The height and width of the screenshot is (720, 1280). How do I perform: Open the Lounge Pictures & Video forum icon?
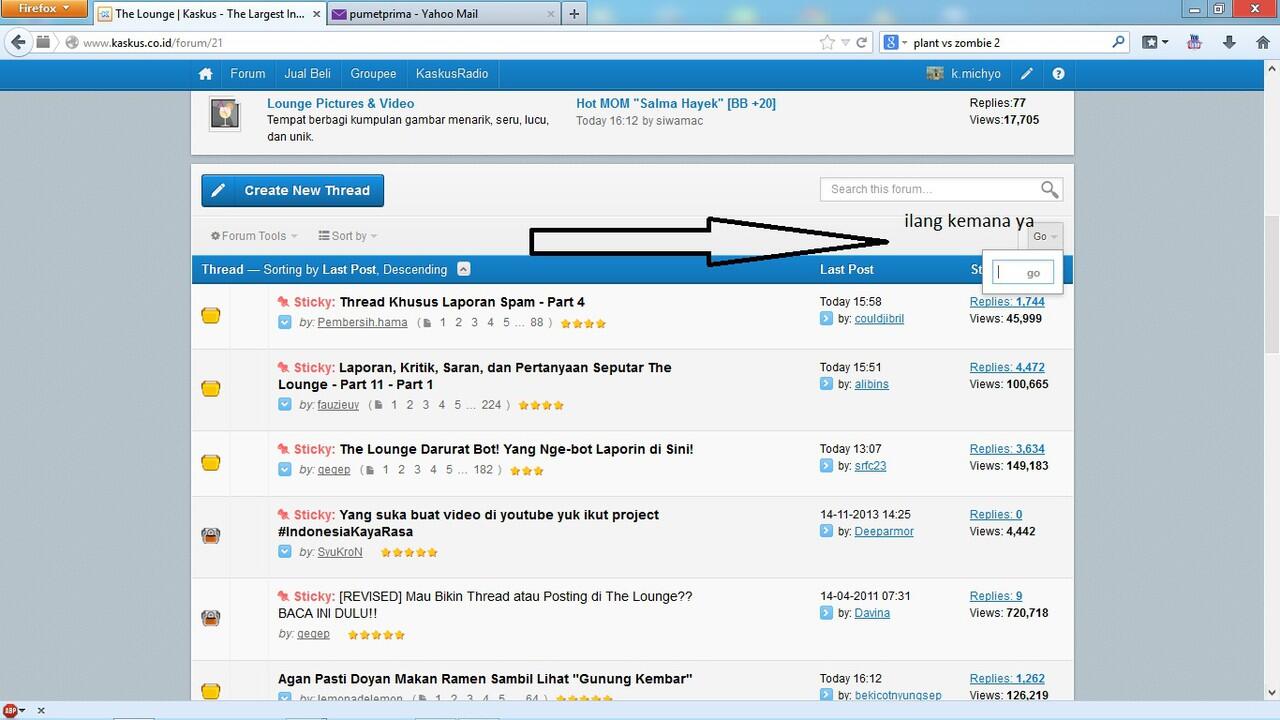point(224,114)
